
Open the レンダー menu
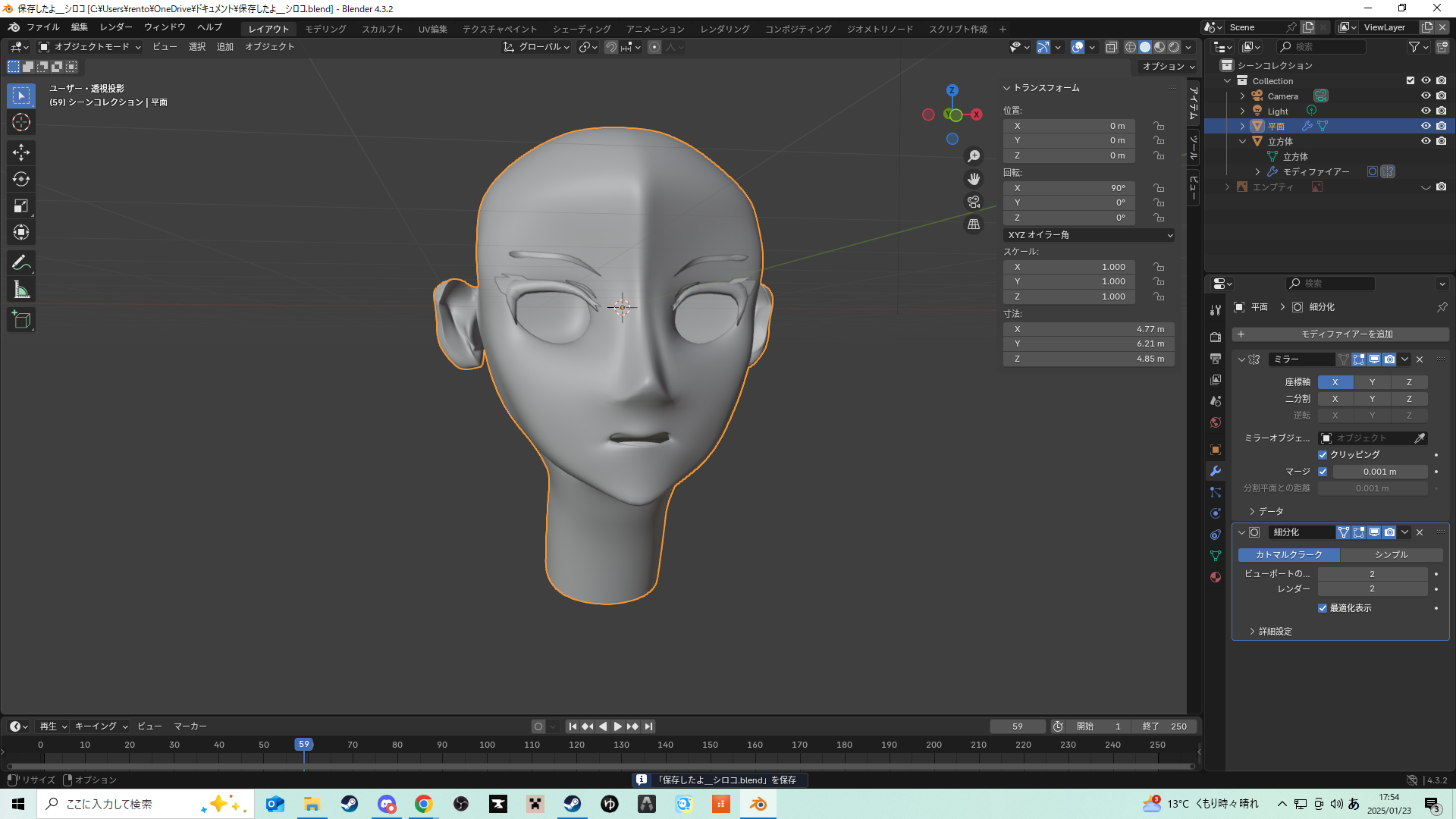click(116, 27)
